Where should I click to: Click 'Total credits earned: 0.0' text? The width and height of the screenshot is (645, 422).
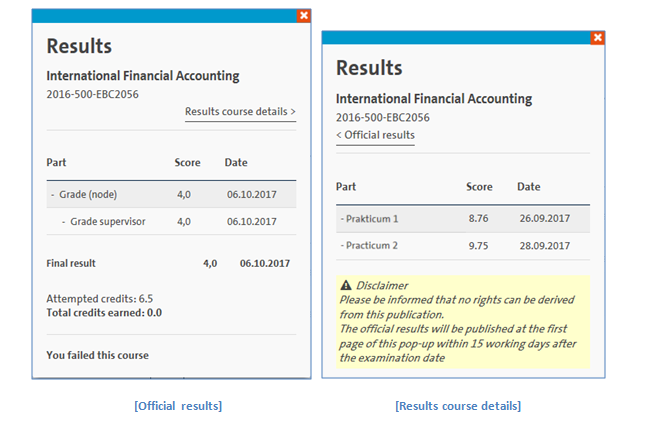point(104,313)
